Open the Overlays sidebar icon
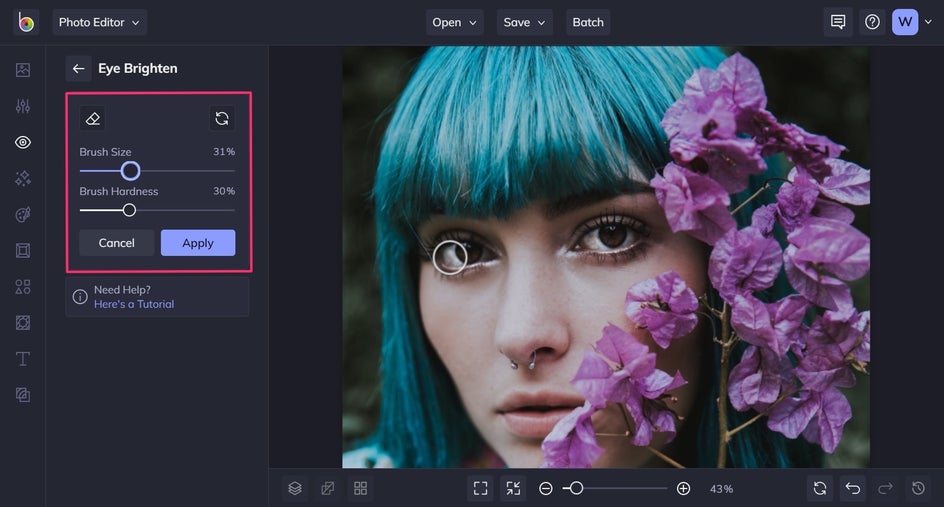Screen dimensions: 944x507 point(23,323)
